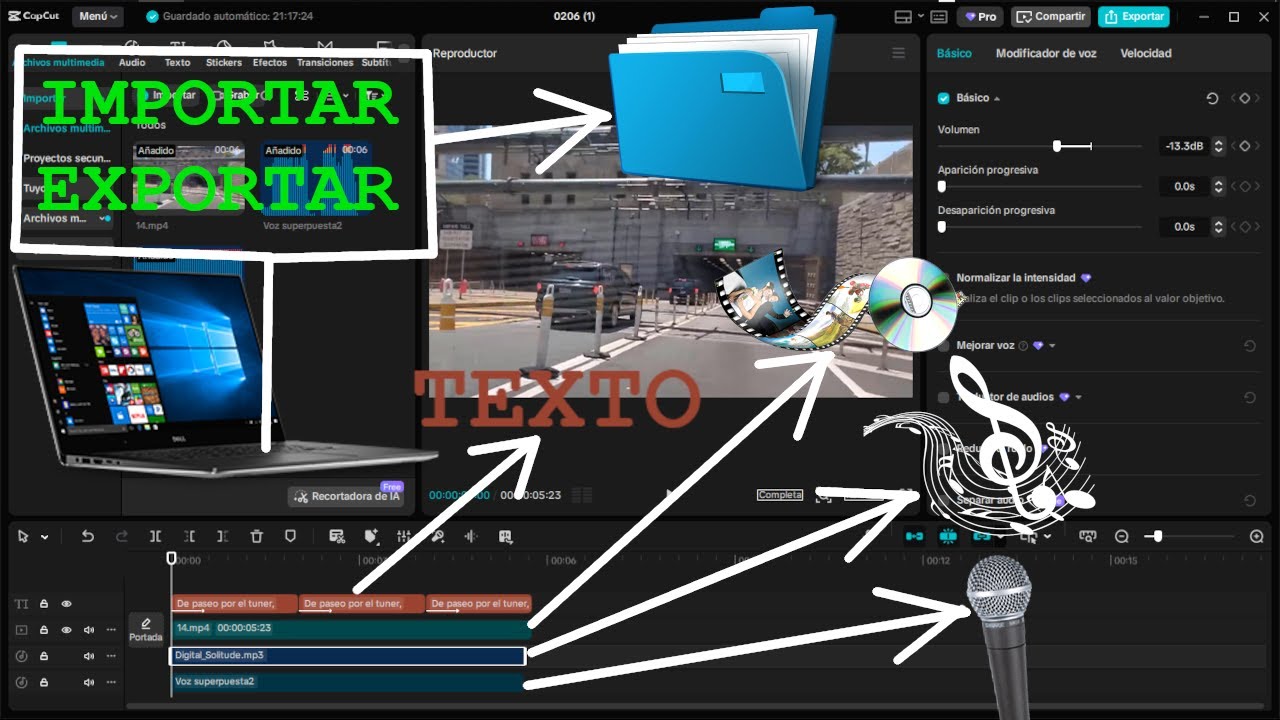Adjust the Volumen slider
The image size is (1280, 720).
click(x=1040, y=146)
